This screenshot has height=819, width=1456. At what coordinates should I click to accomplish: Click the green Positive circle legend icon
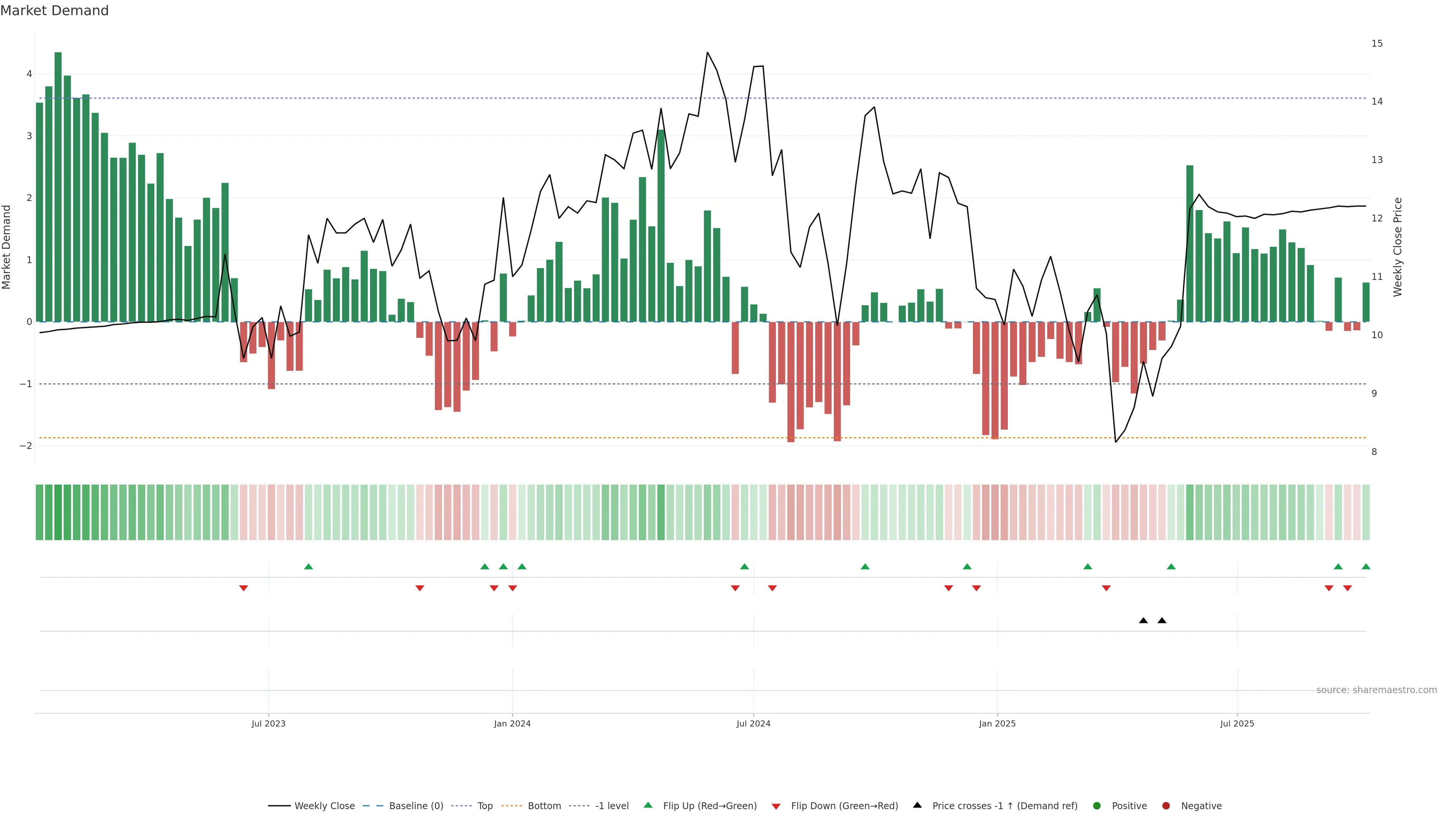[x=1097, y=805]
